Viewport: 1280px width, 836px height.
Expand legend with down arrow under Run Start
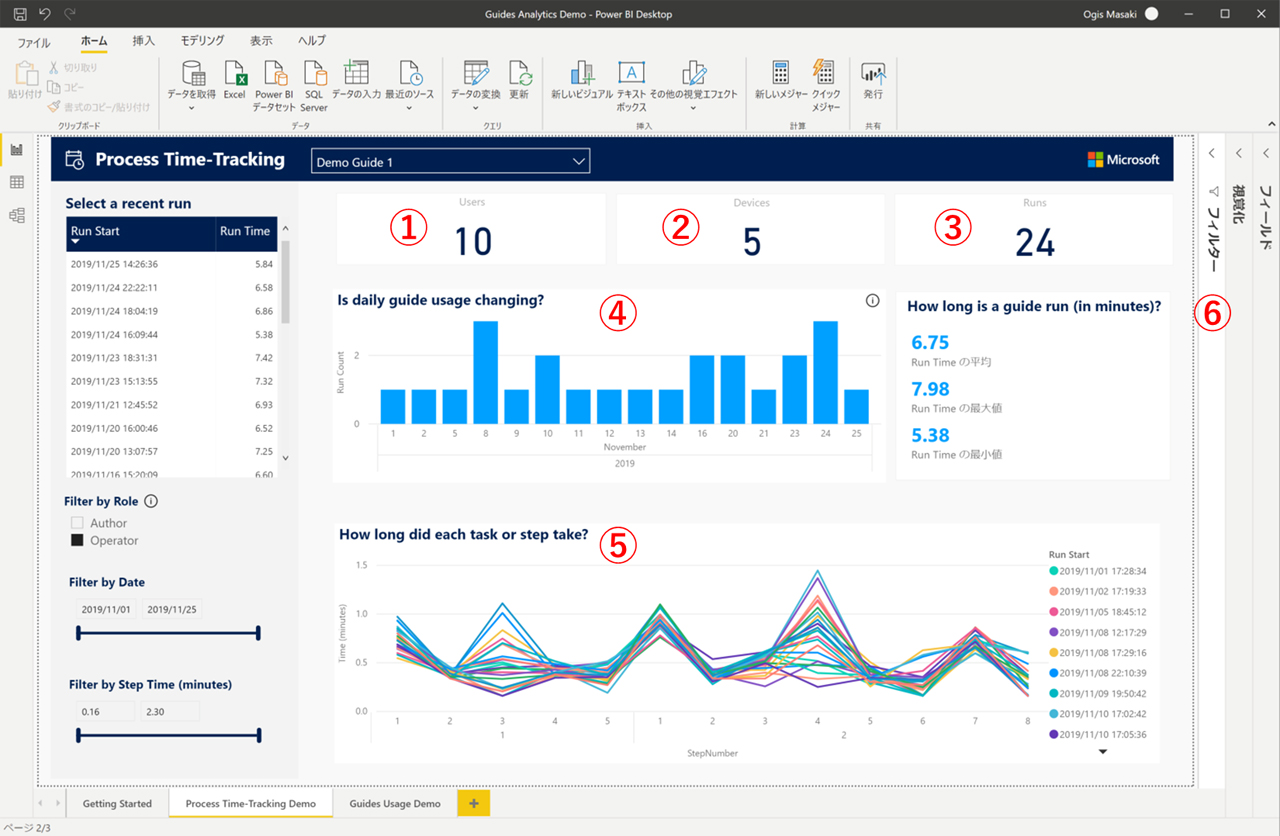(1103, 753)
